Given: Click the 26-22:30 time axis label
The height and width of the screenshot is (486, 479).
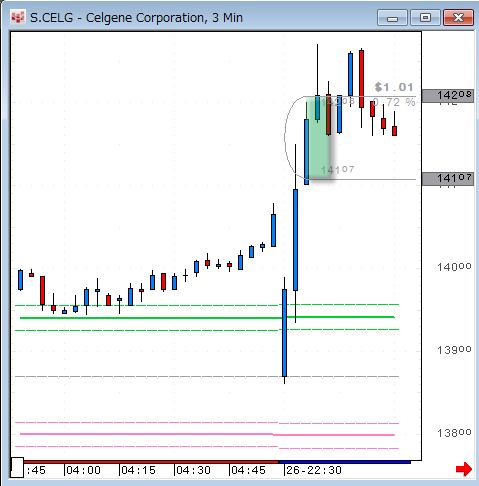Looking at the screenshot, I should [x=314, y=470].
